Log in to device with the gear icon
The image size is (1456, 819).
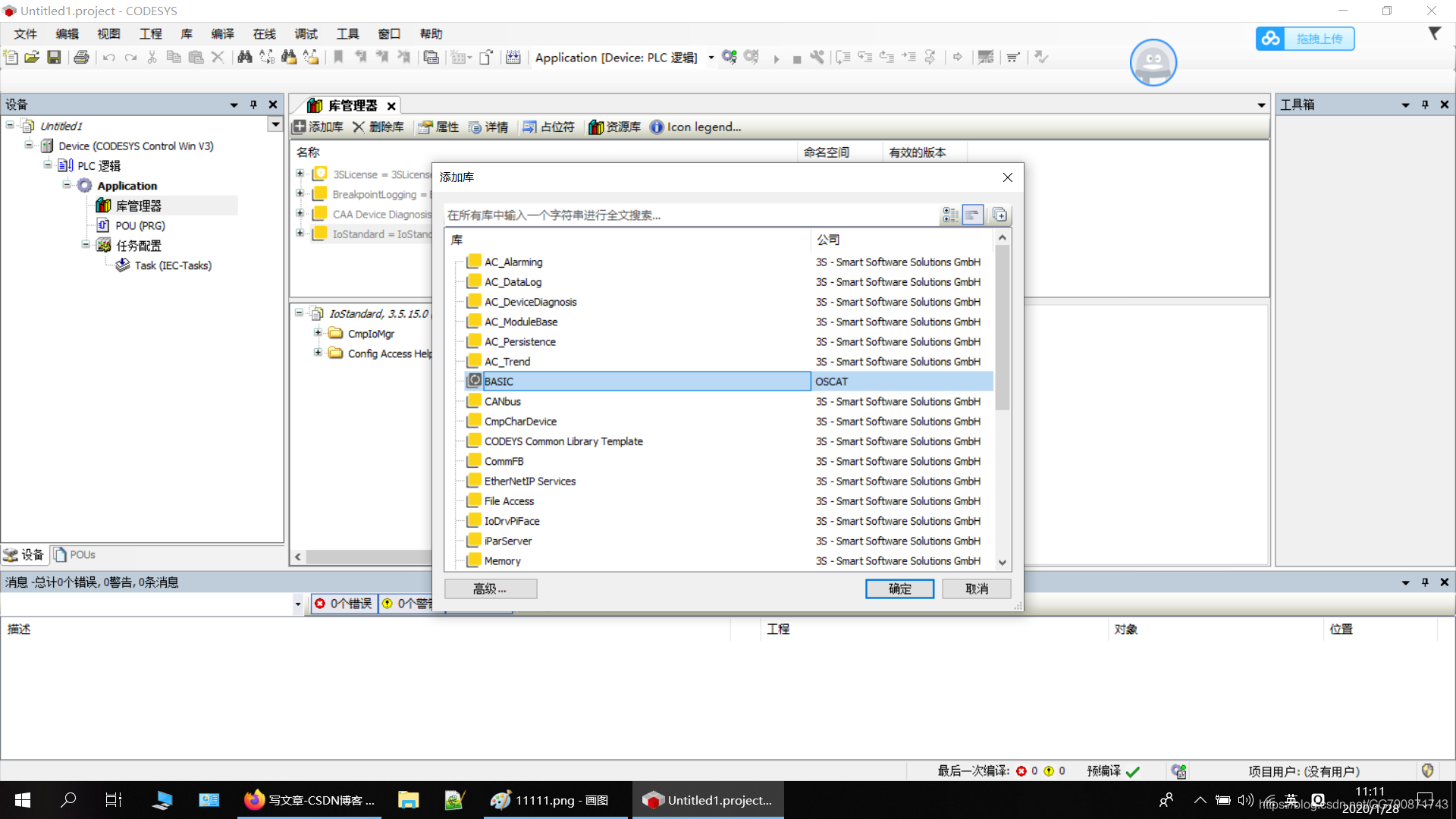point(729,57)
